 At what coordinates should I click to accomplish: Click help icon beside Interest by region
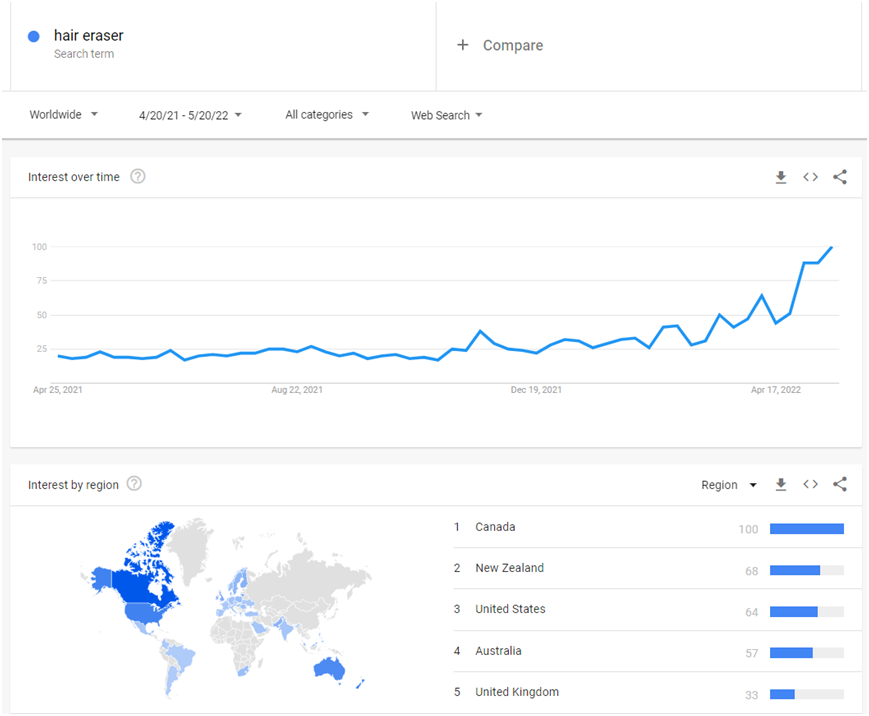coord(134,483)
